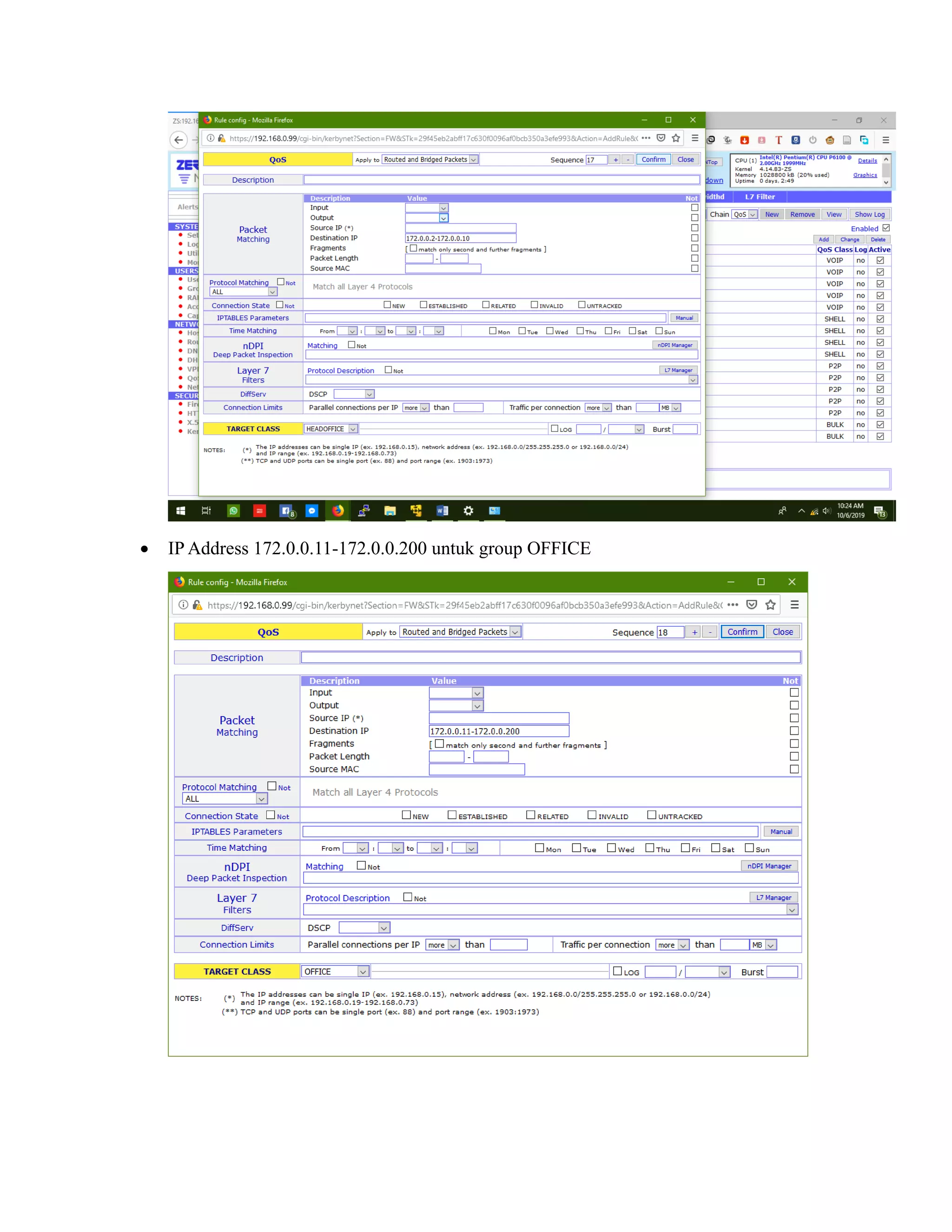
Task: Toggle the Enabled checkbox in background QoS page
Action: coord(886,228)
